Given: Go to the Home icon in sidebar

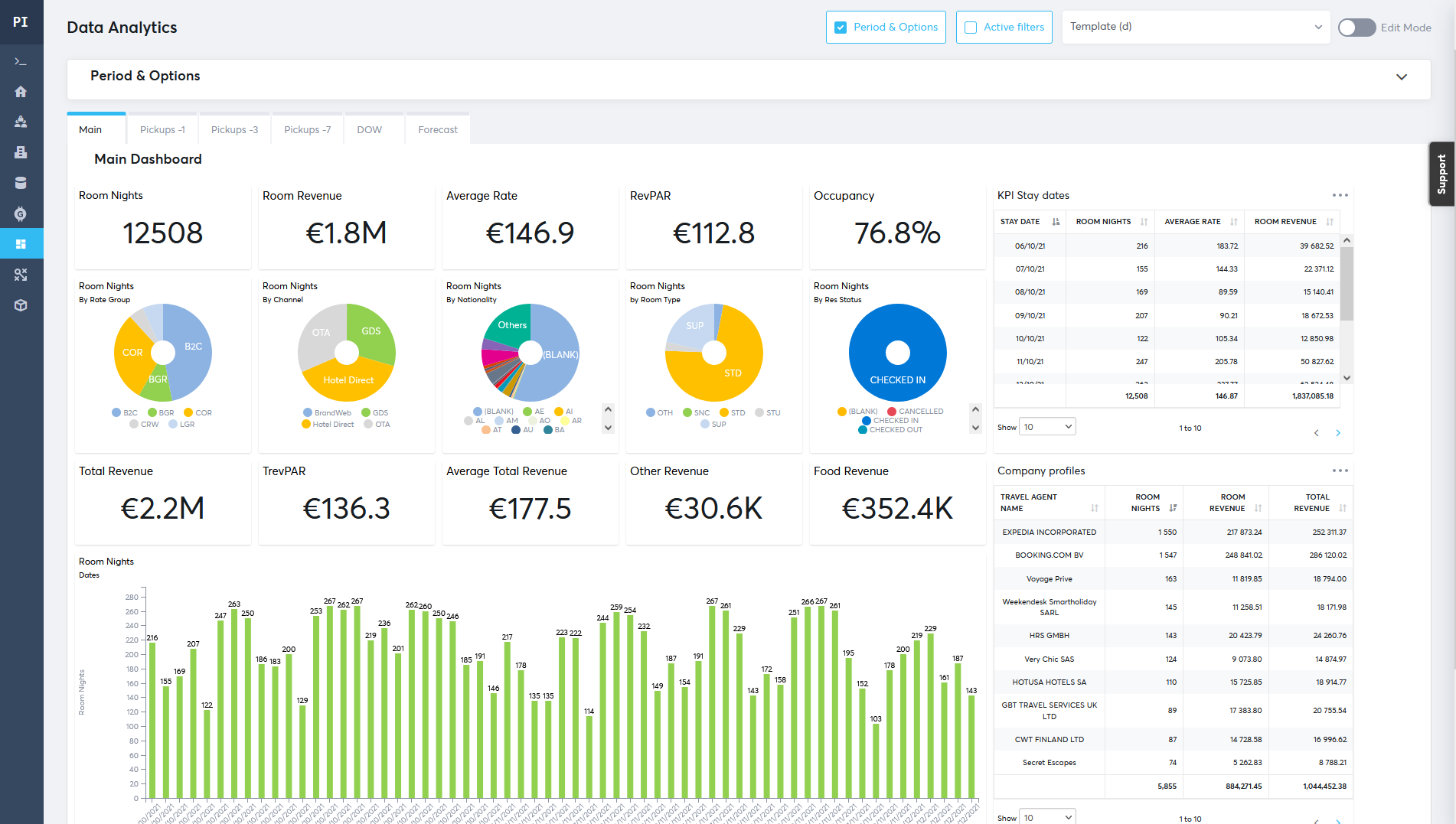Looking at the screenshot, I should 21,92.
